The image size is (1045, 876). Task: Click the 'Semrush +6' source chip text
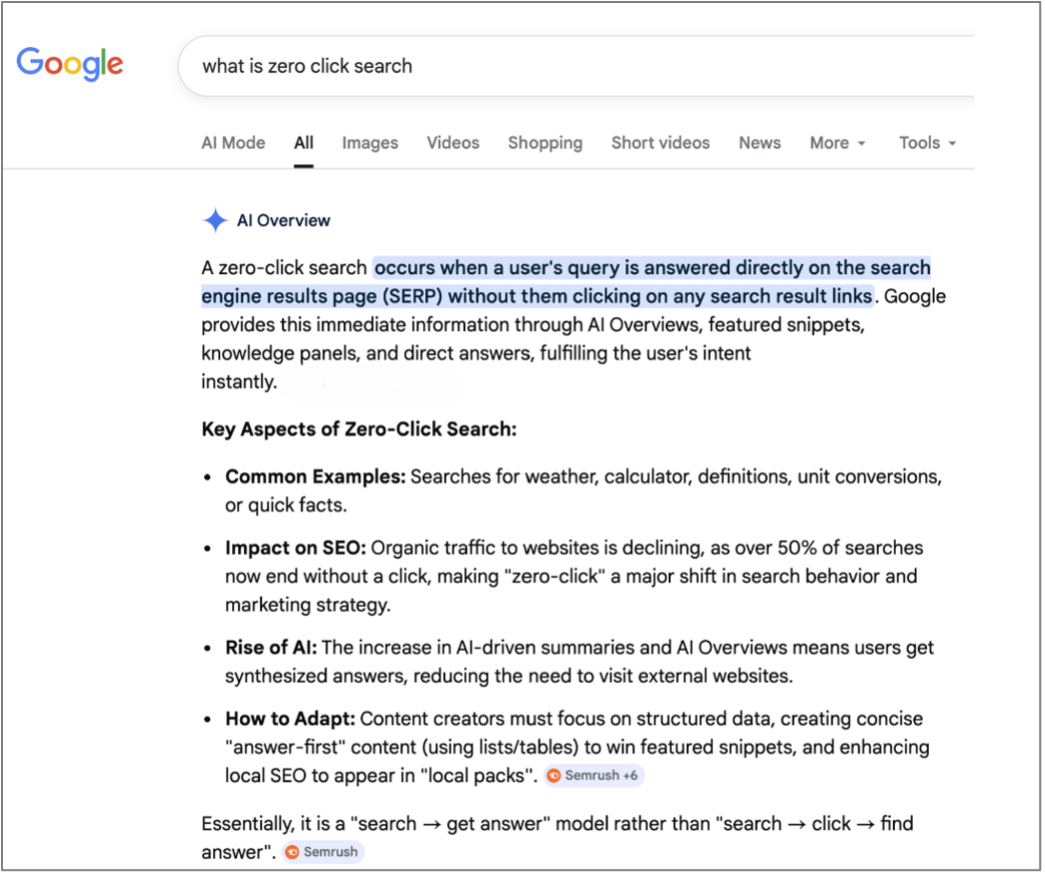[600, 775]
